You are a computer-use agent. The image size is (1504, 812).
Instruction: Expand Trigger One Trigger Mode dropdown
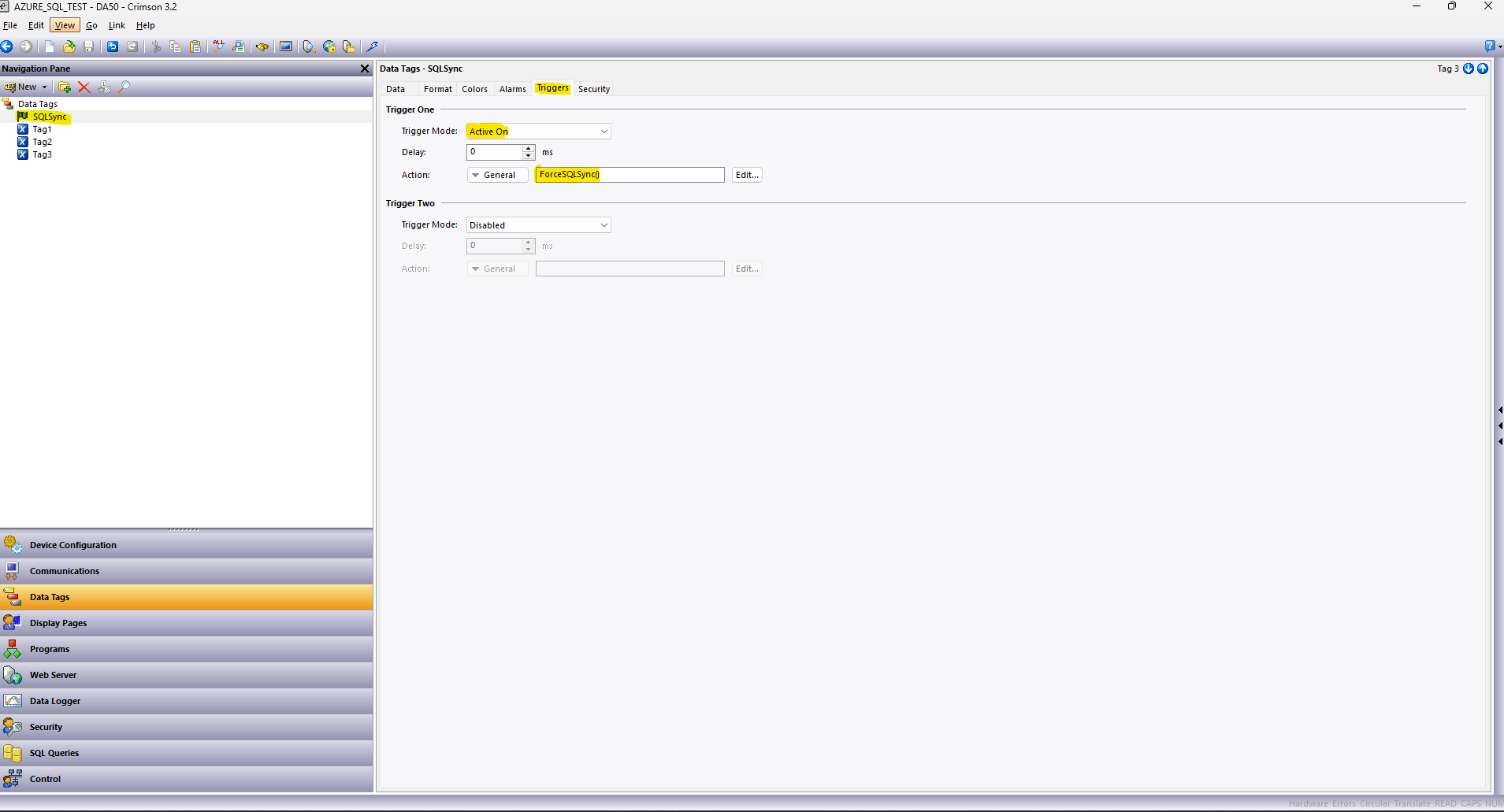coord(603,132)
